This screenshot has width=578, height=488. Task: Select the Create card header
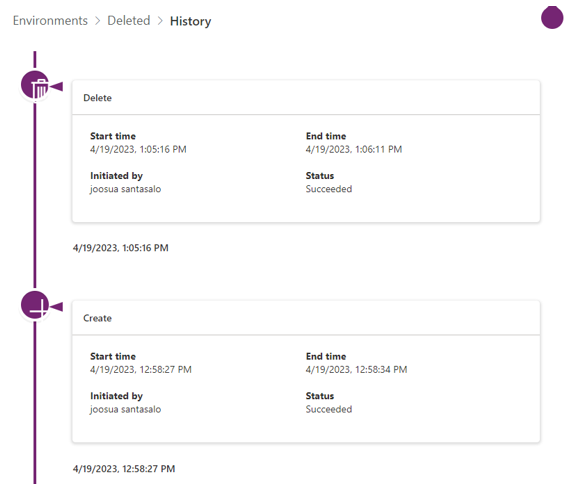click(x=306, y=318)
